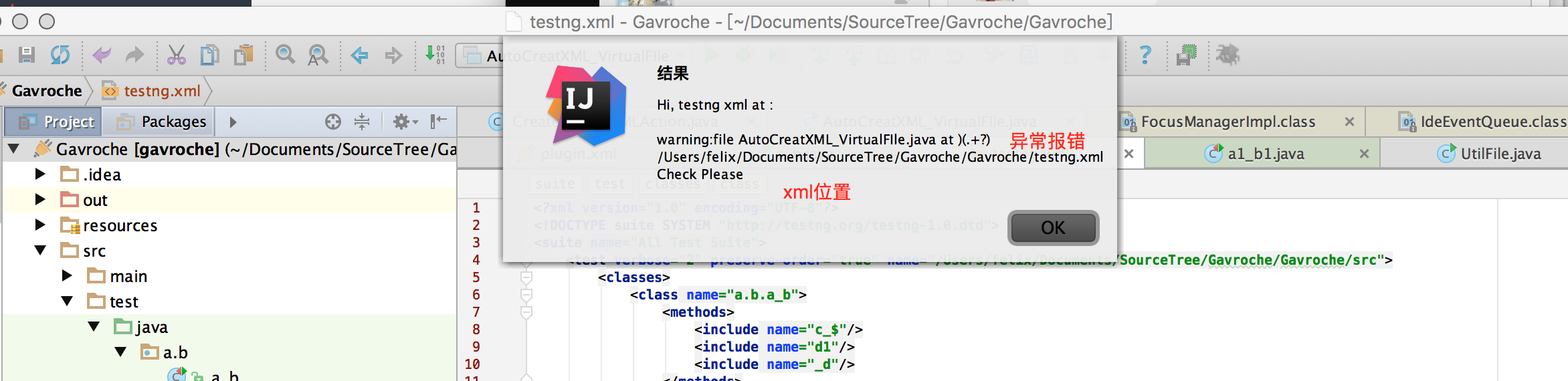This screenshot has height=381, width=1568.
Task: Collapse the Gavroche project root node
Action: coord(14,148)
